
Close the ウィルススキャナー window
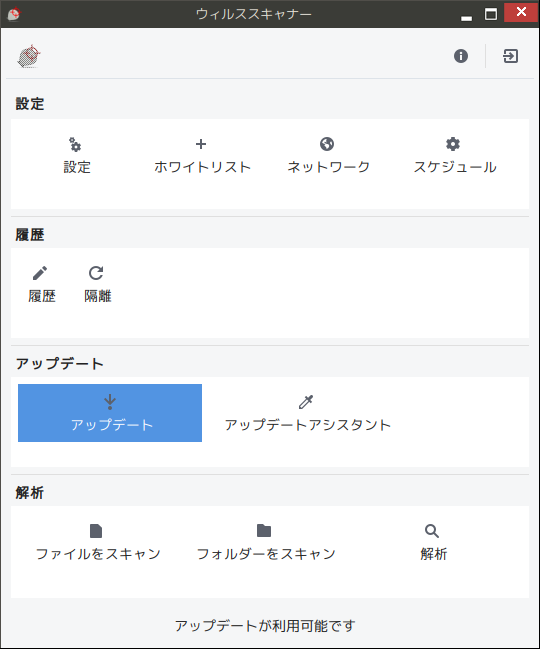521,12
